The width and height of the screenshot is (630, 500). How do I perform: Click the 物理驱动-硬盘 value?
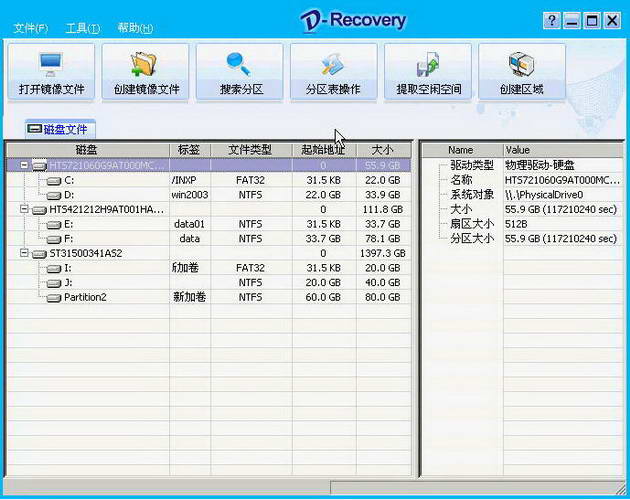point(540,165)
